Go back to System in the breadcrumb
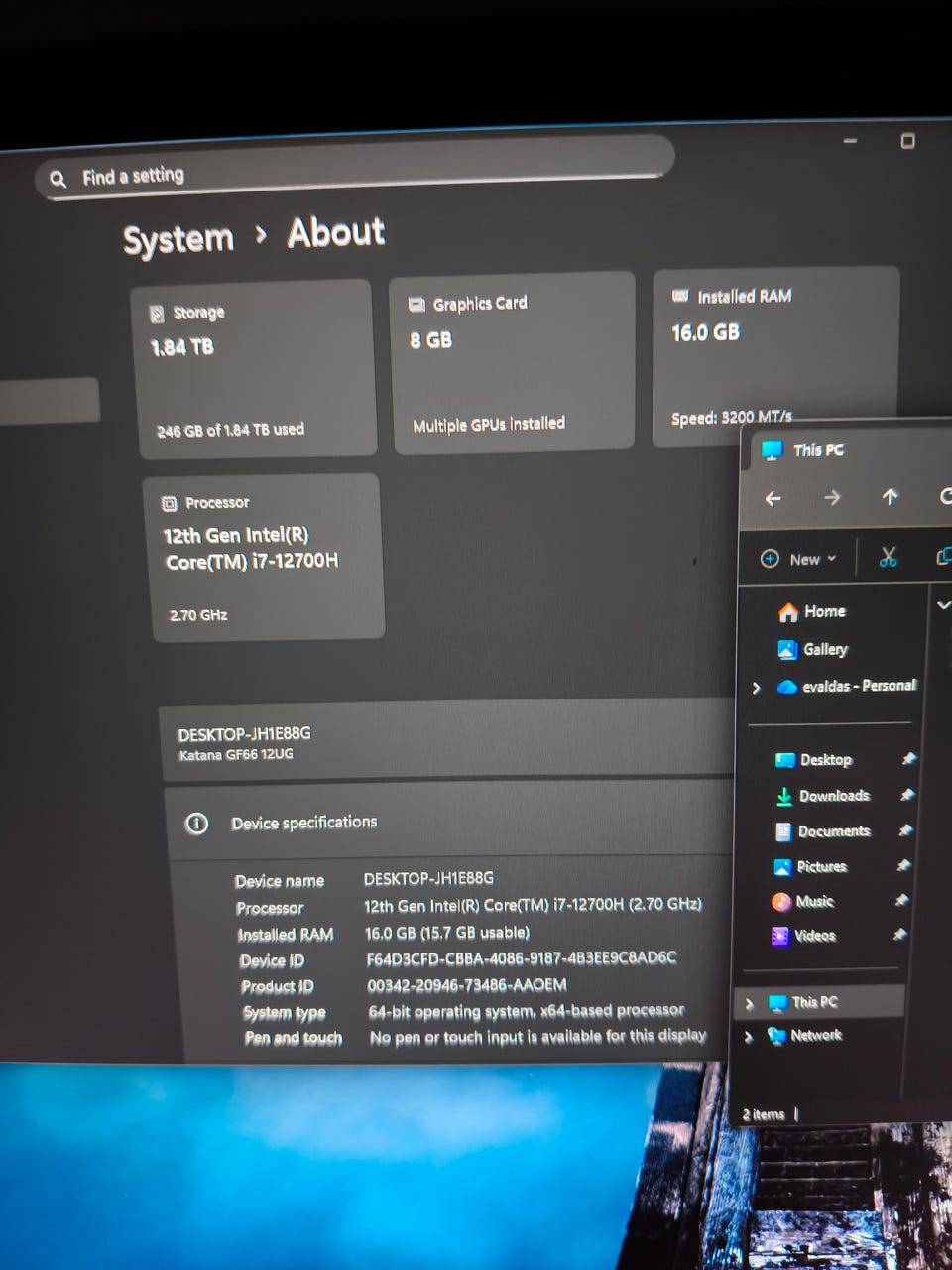Screen dimensions: 952x1270 [178, 239]
